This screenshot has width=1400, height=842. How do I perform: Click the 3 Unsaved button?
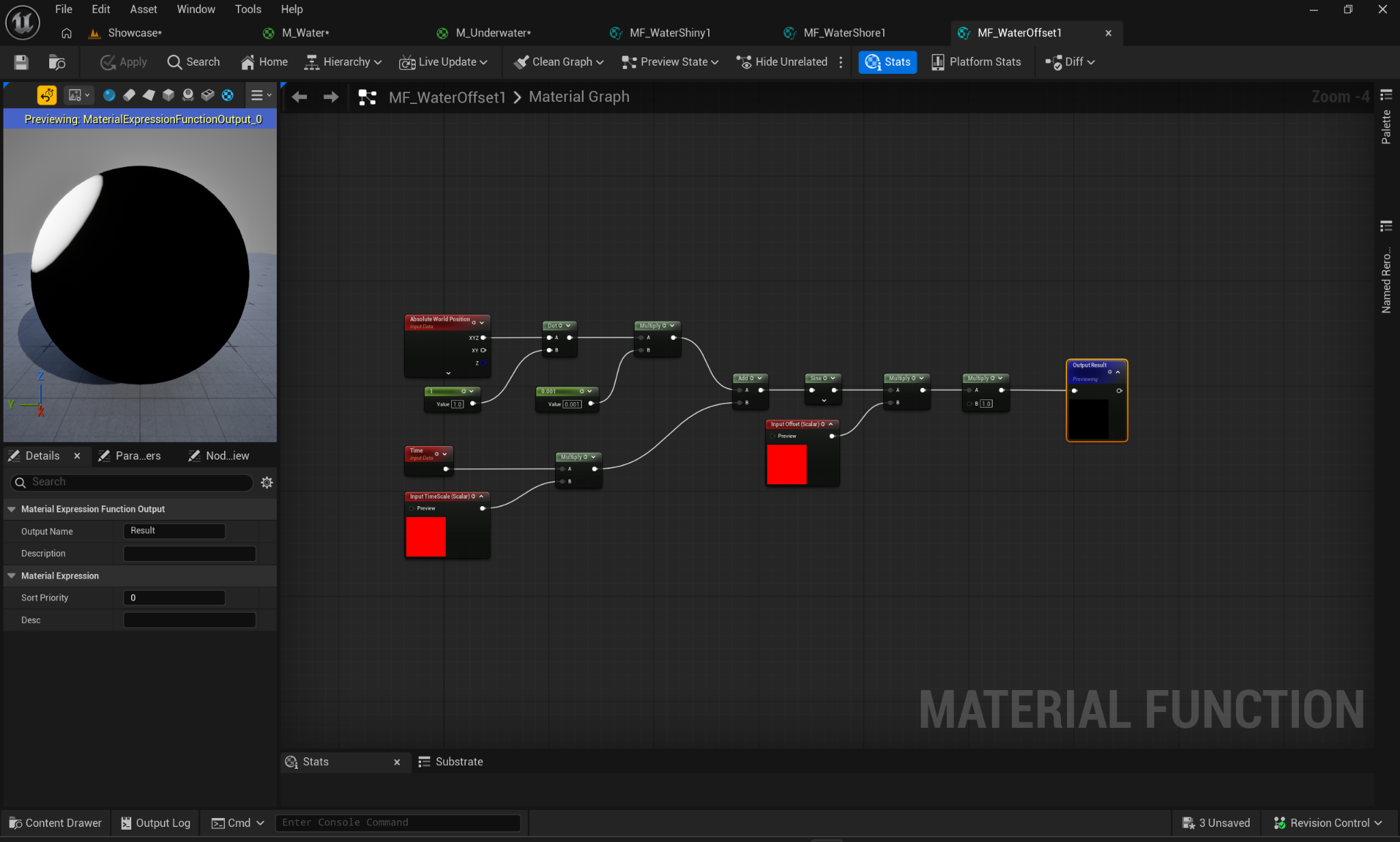[1217, 823]
